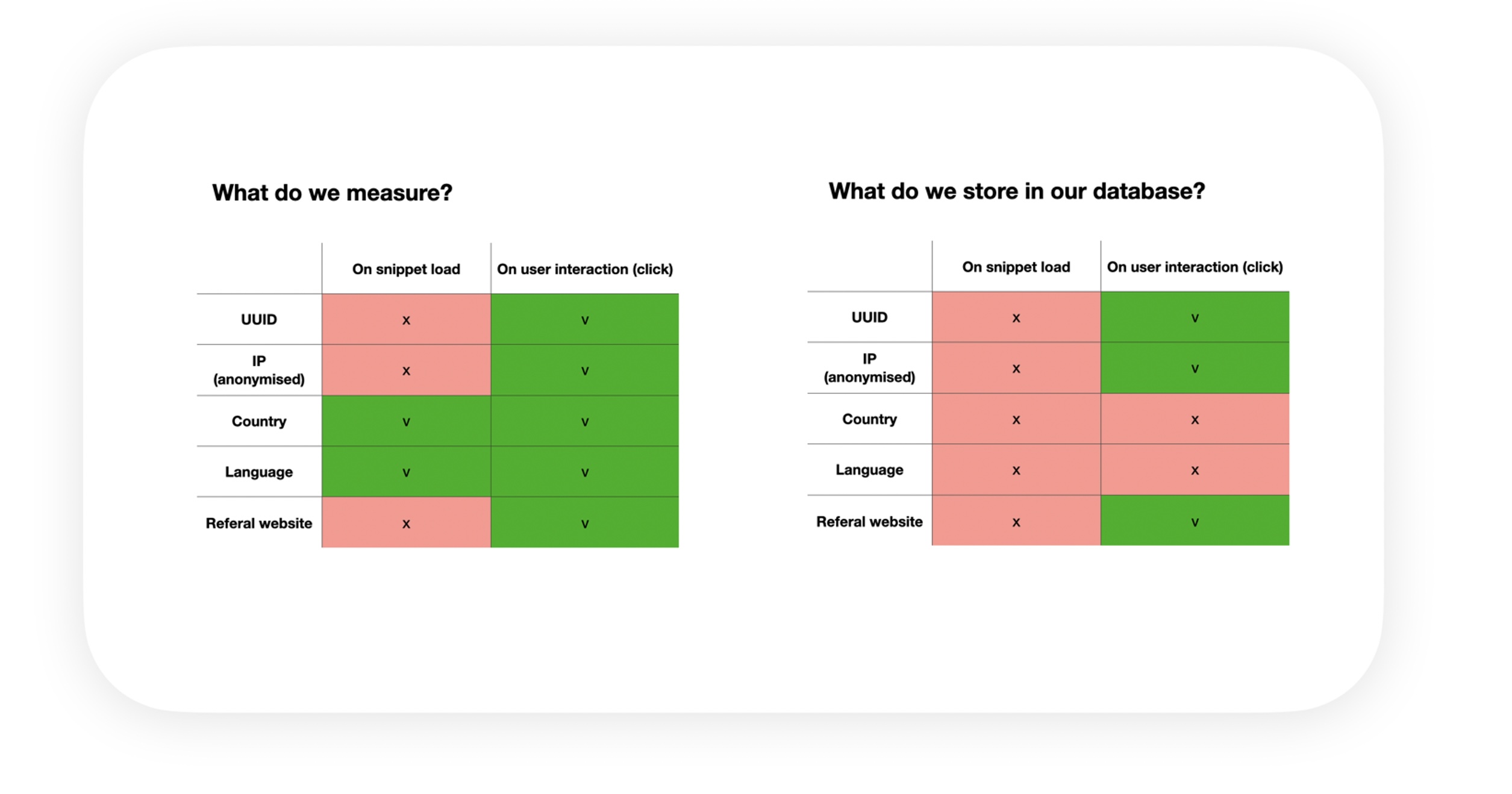Viewport: 1512px width, 794px height.
Task: Click red Language cell under snippet load in database table
Action: (1016, 470)
